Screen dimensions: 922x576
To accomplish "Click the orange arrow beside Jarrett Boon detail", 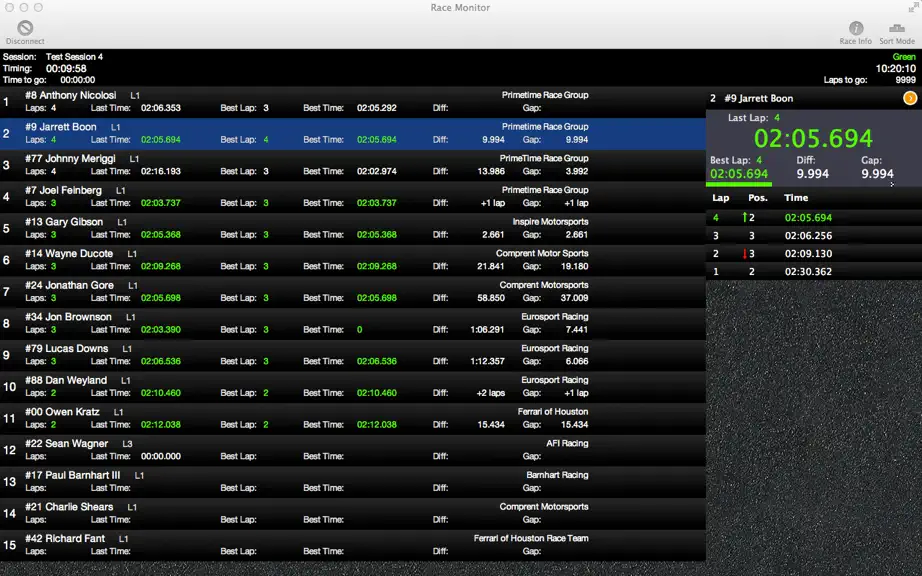I will pyautogui.click(x=910, y=98).
